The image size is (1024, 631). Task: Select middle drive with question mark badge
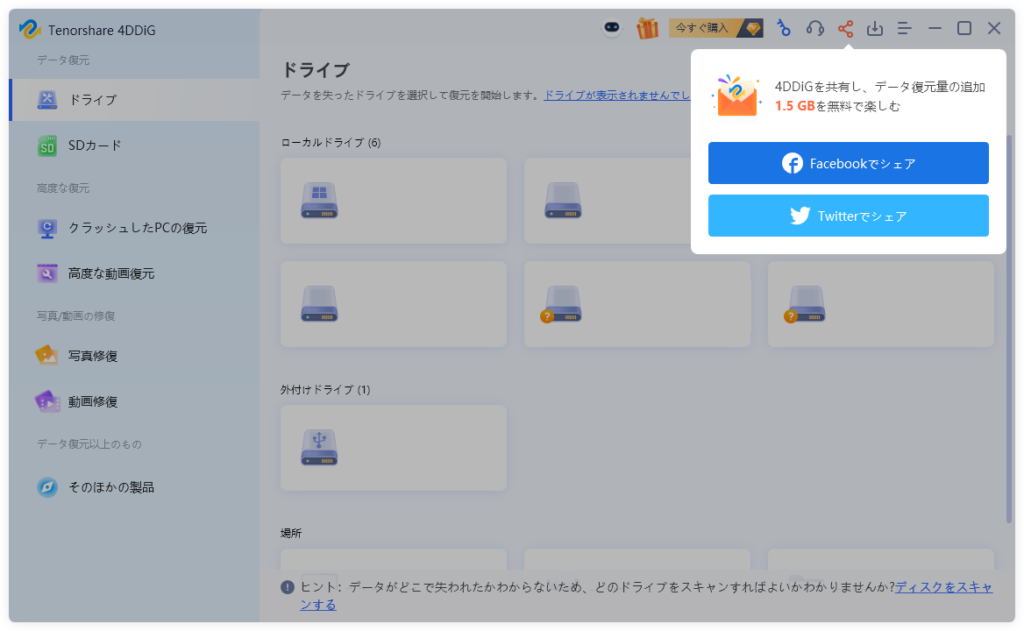pyautogui.click(x=637, y=304)
